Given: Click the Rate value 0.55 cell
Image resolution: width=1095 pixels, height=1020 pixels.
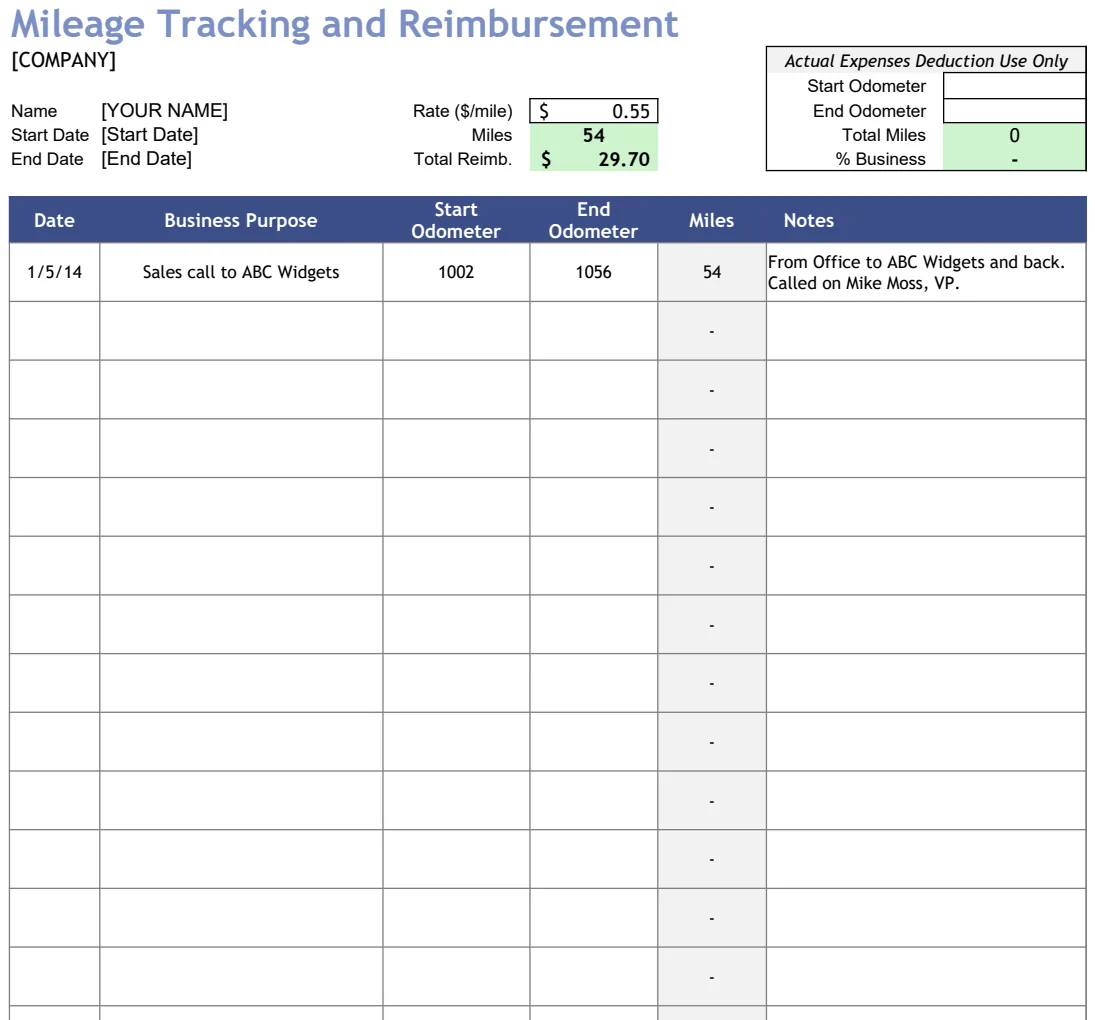Looking at the screenshot, I should click(594, 111).
